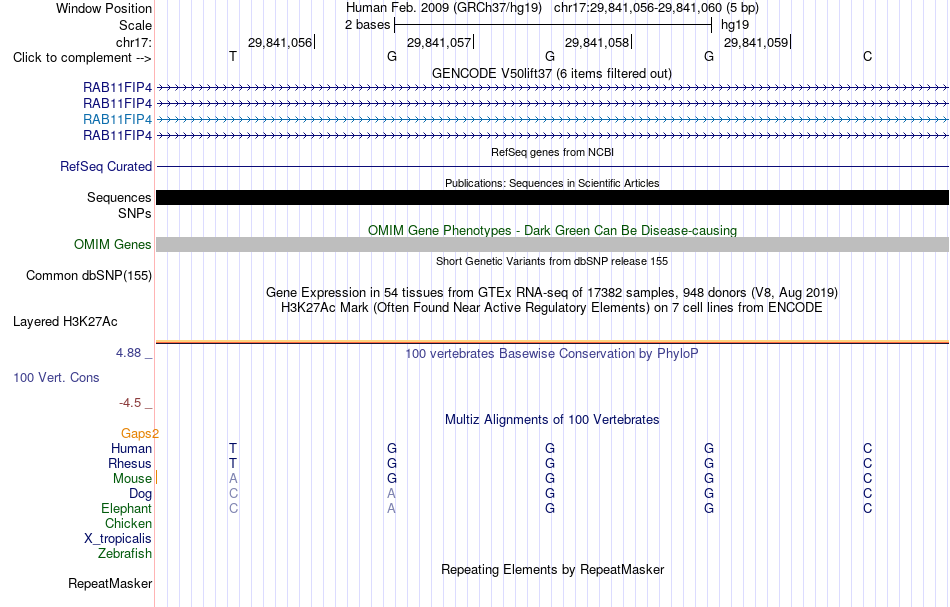Open 'Repeating Elements by RepeatMasker' track title
Viewport: 950px width, 607px height.
coord(552,569)
